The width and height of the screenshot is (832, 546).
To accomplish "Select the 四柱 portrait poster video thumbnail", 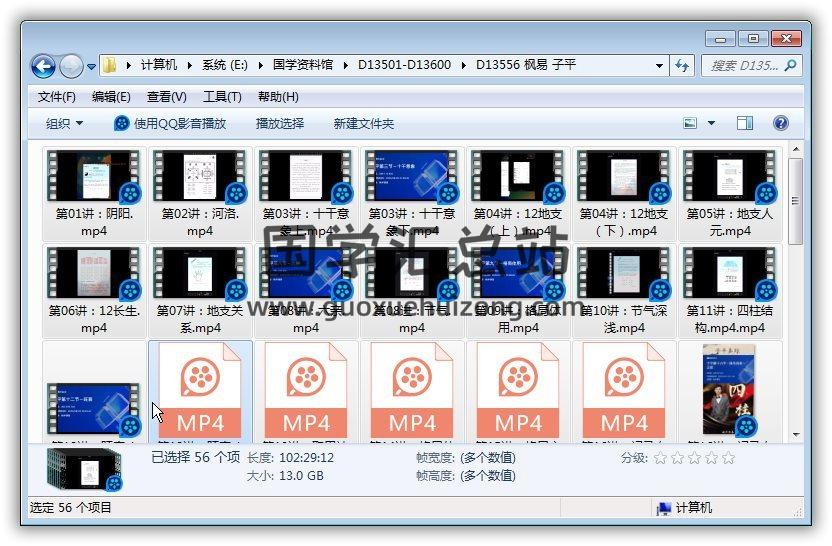I will pos(729,389).
